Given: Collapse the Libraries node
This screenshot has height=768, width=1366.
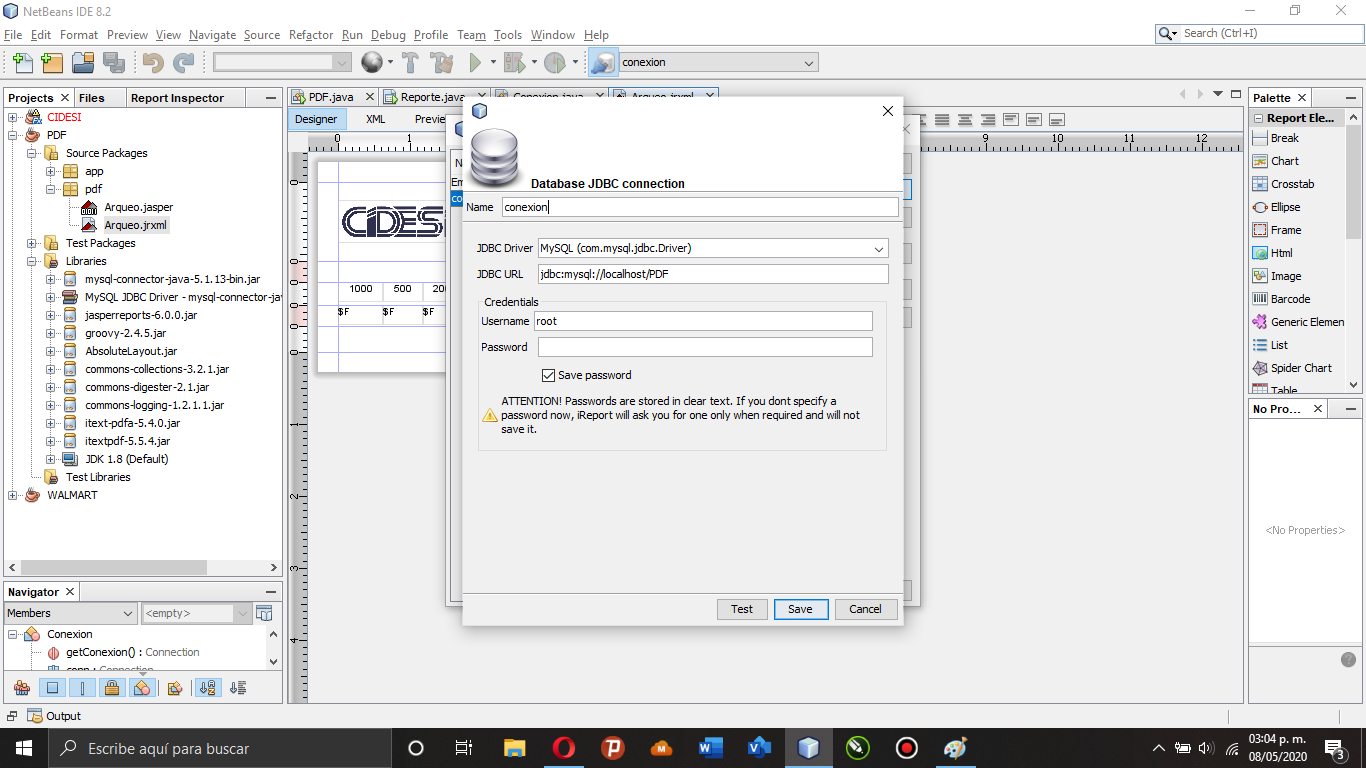Looking at the screenshot, I should (x=32, y=261).
